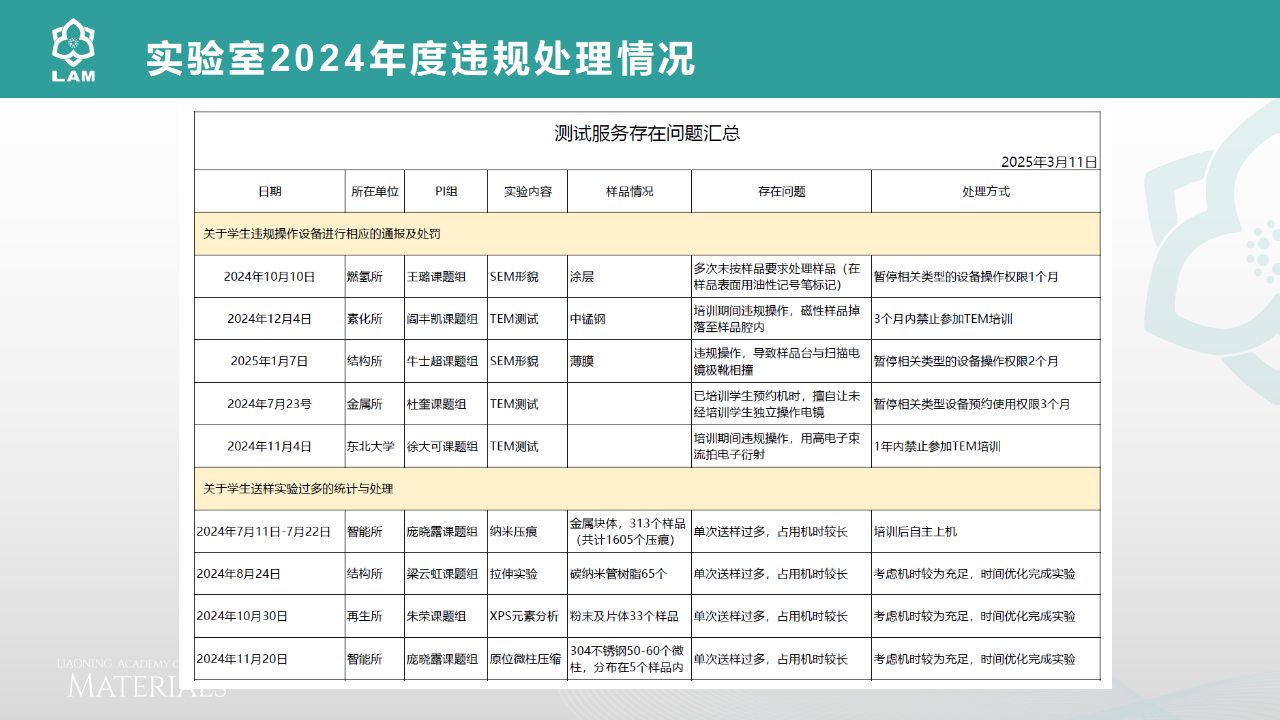Select date cell 2024年10月10日
This screenshot has height=720, width=1280.
(x=269, y=277)
